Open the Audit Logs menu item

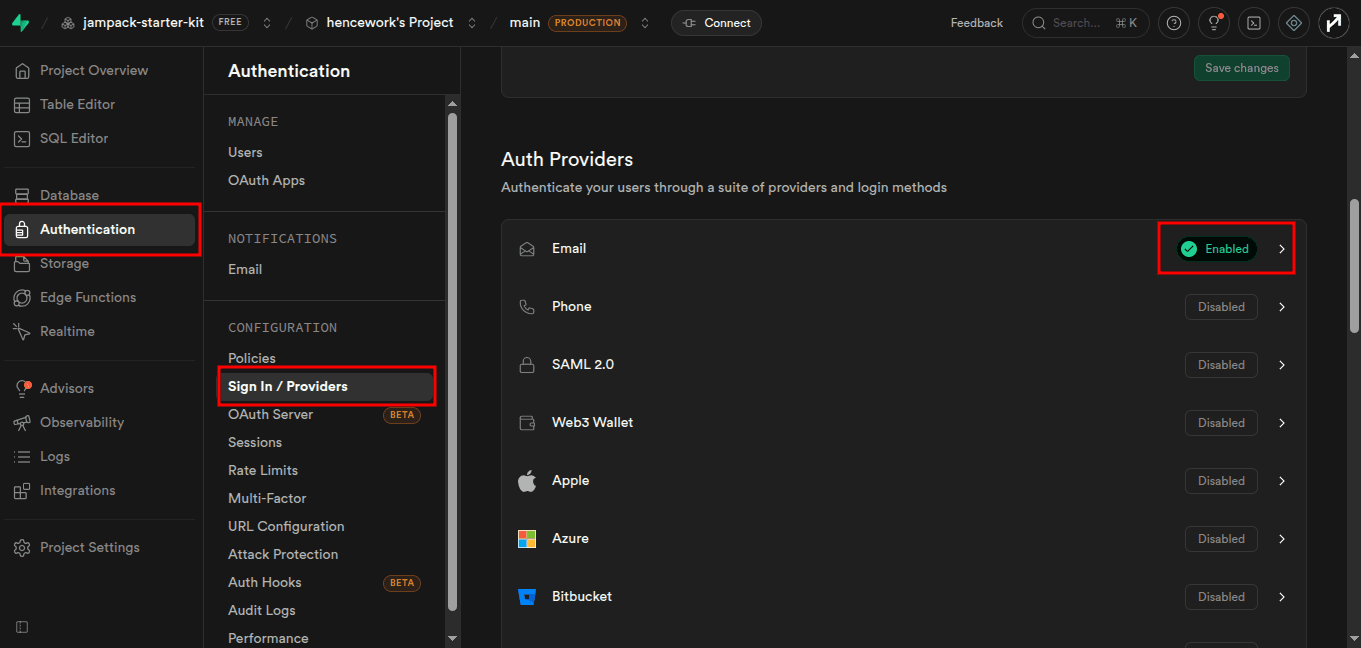[262, 611]
